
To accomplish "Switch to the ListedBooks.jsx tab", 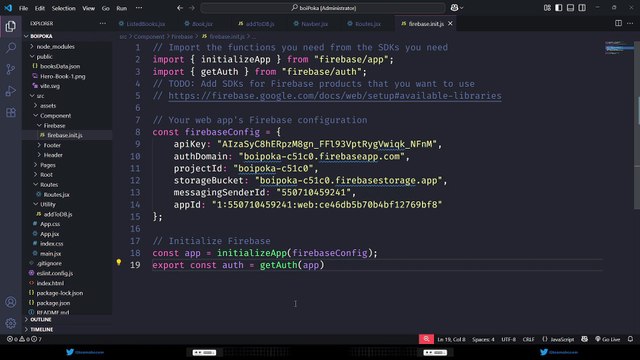I will pyautogui.click(x=142, y=24).
